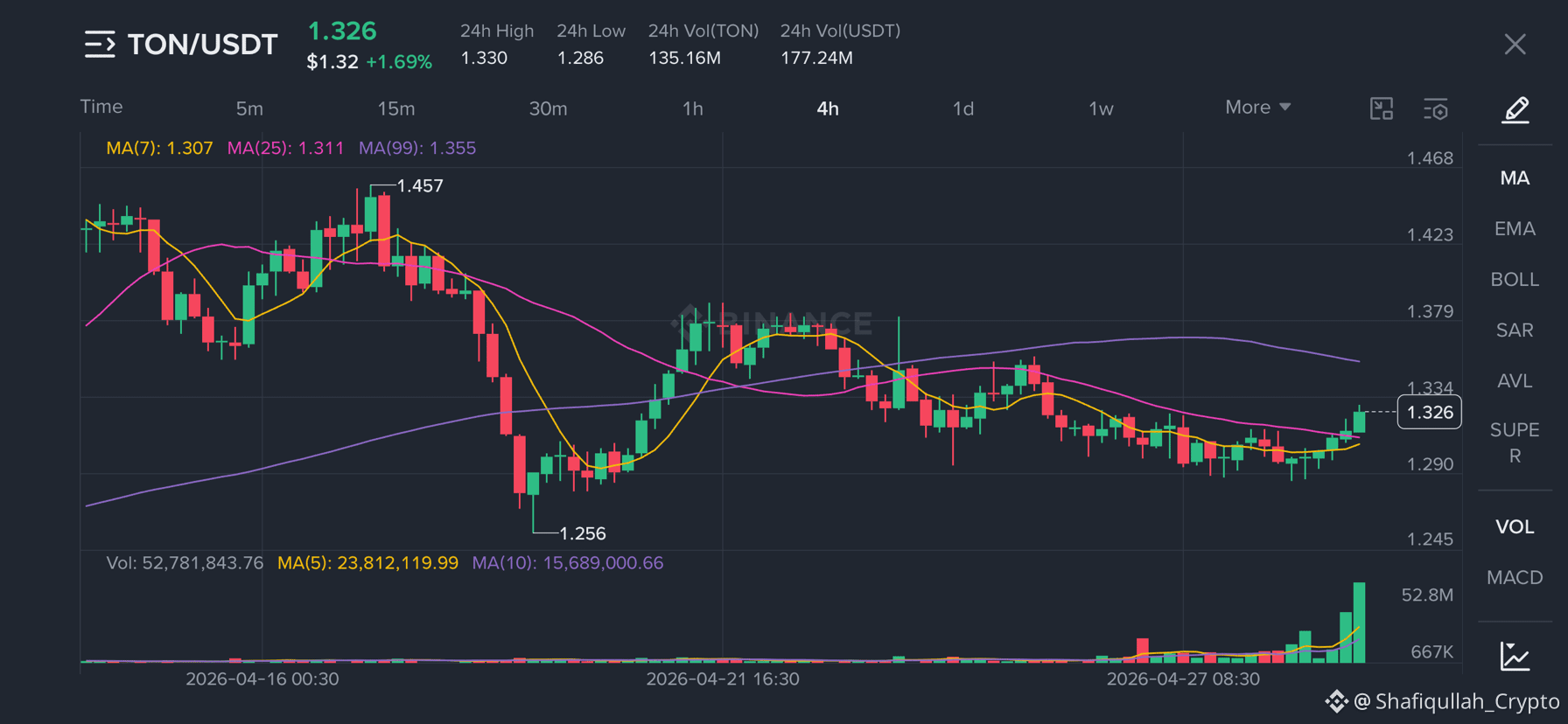This screenshot has width=1568, height=724.
Task: Switch to the 1w timeframe
Action: coord(1101,108)
